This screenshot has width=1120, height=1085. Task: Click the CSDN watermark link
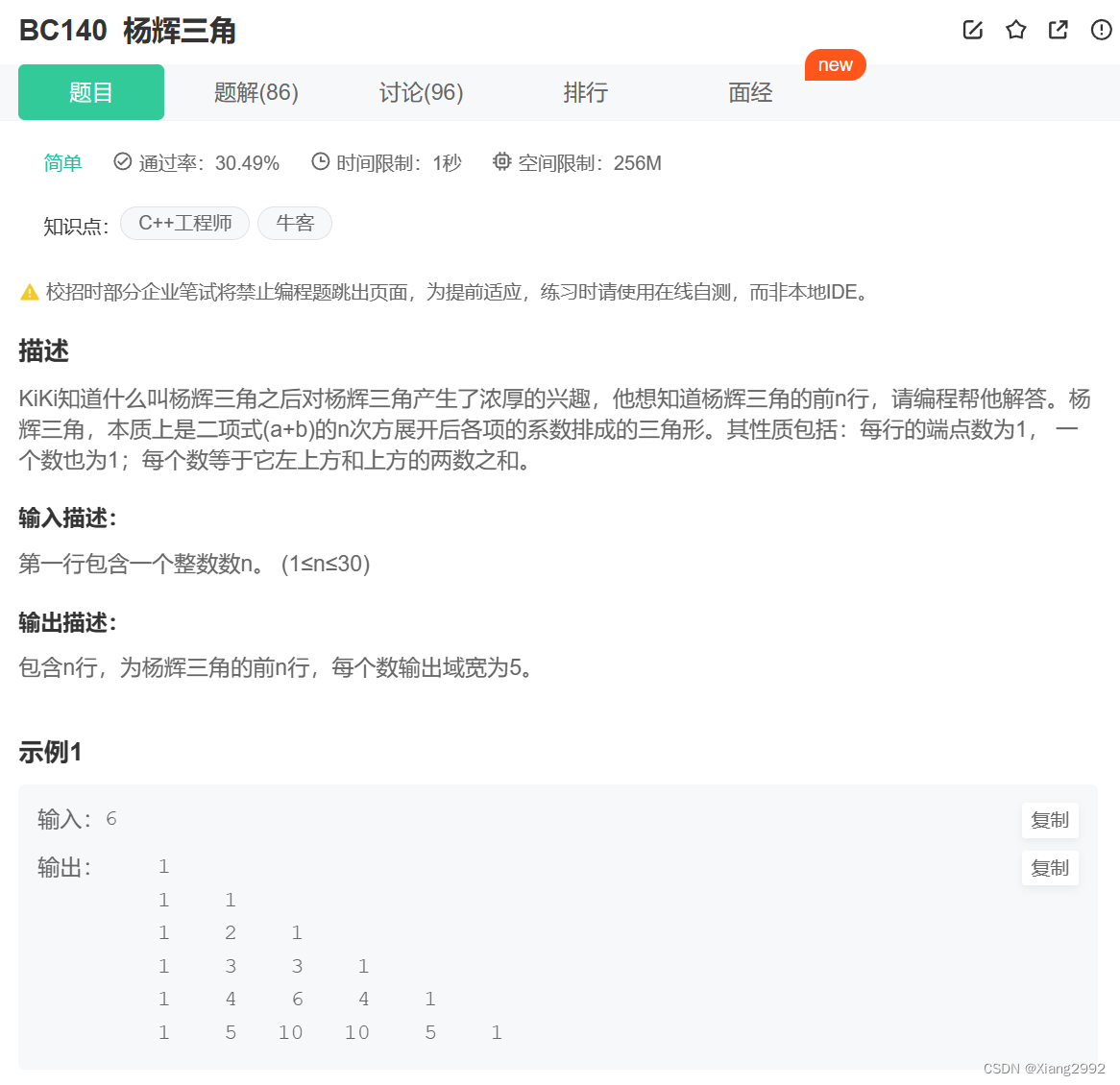1044,1066
